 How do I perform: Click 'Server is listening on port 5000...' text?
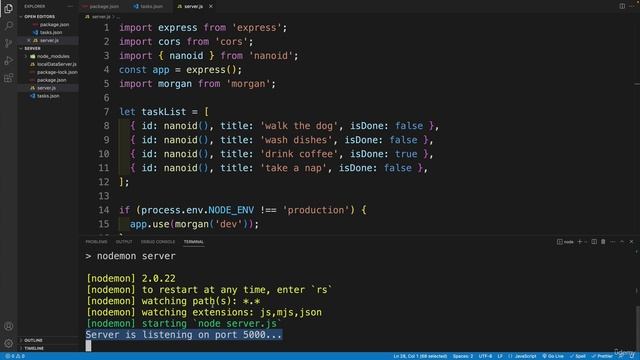point(184,335)
